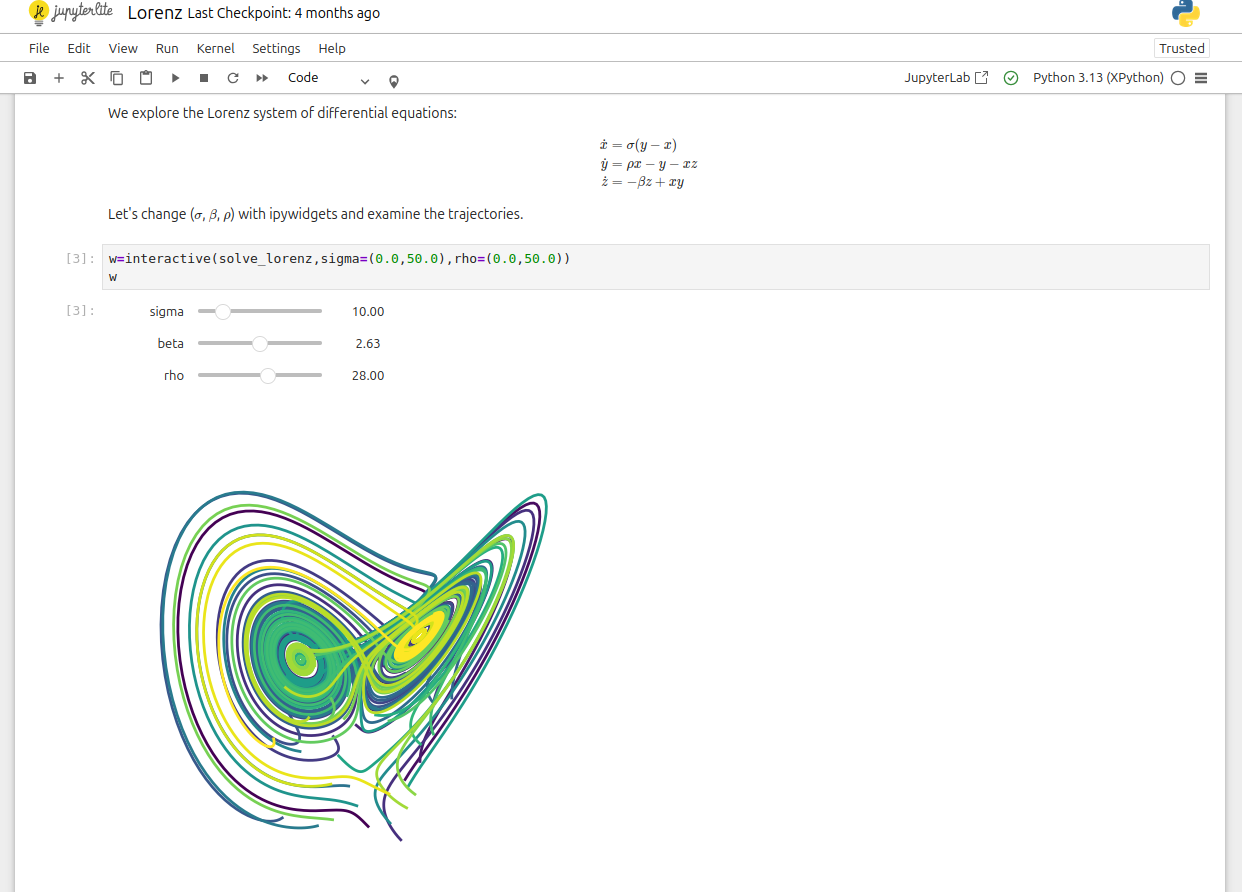Paste cell from the clipboard
The height and width of the screenshot is (892, 1242).
pos(146,78)
